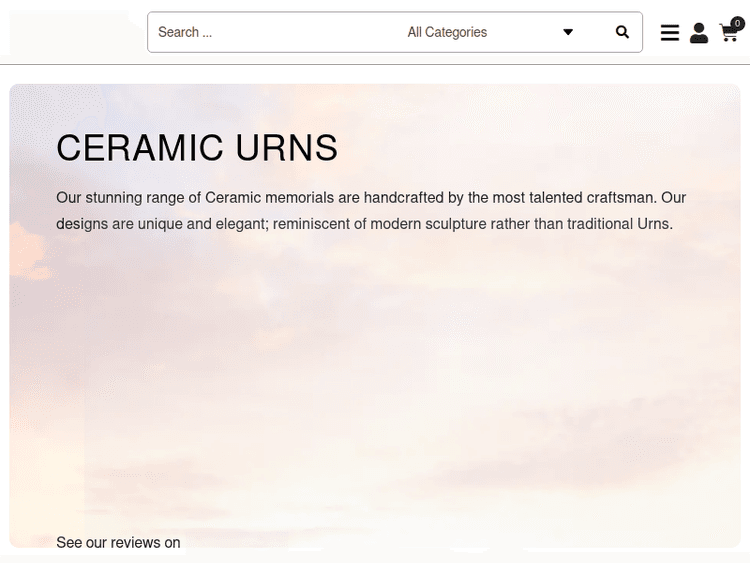This screenshot has height=563, width=750.
Task: Click the site logo placeholder in header
Action: (70, 32)
